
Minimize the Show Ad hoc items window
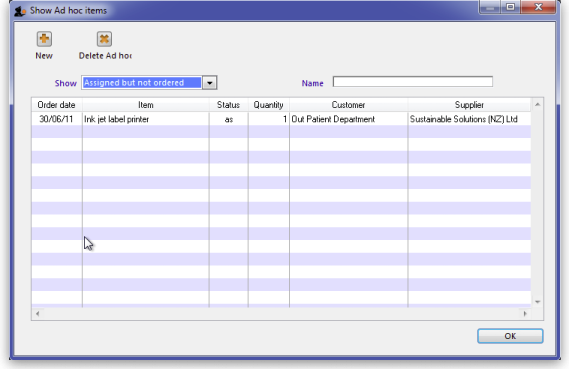[490, 7]
